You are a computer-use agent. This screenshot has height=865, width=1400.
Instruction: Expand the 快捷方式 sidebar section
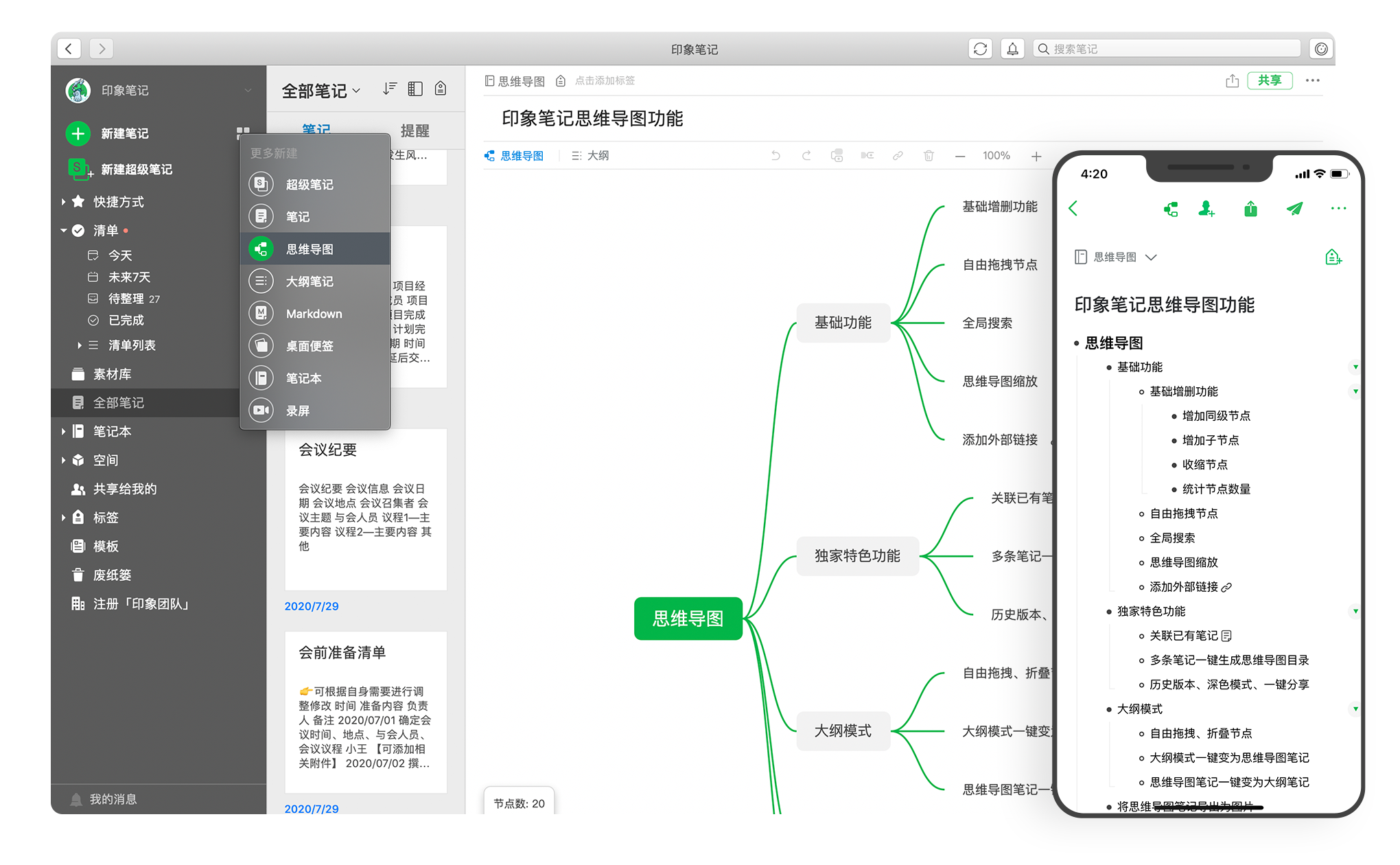pyautogui.click(x=63, y=202)
